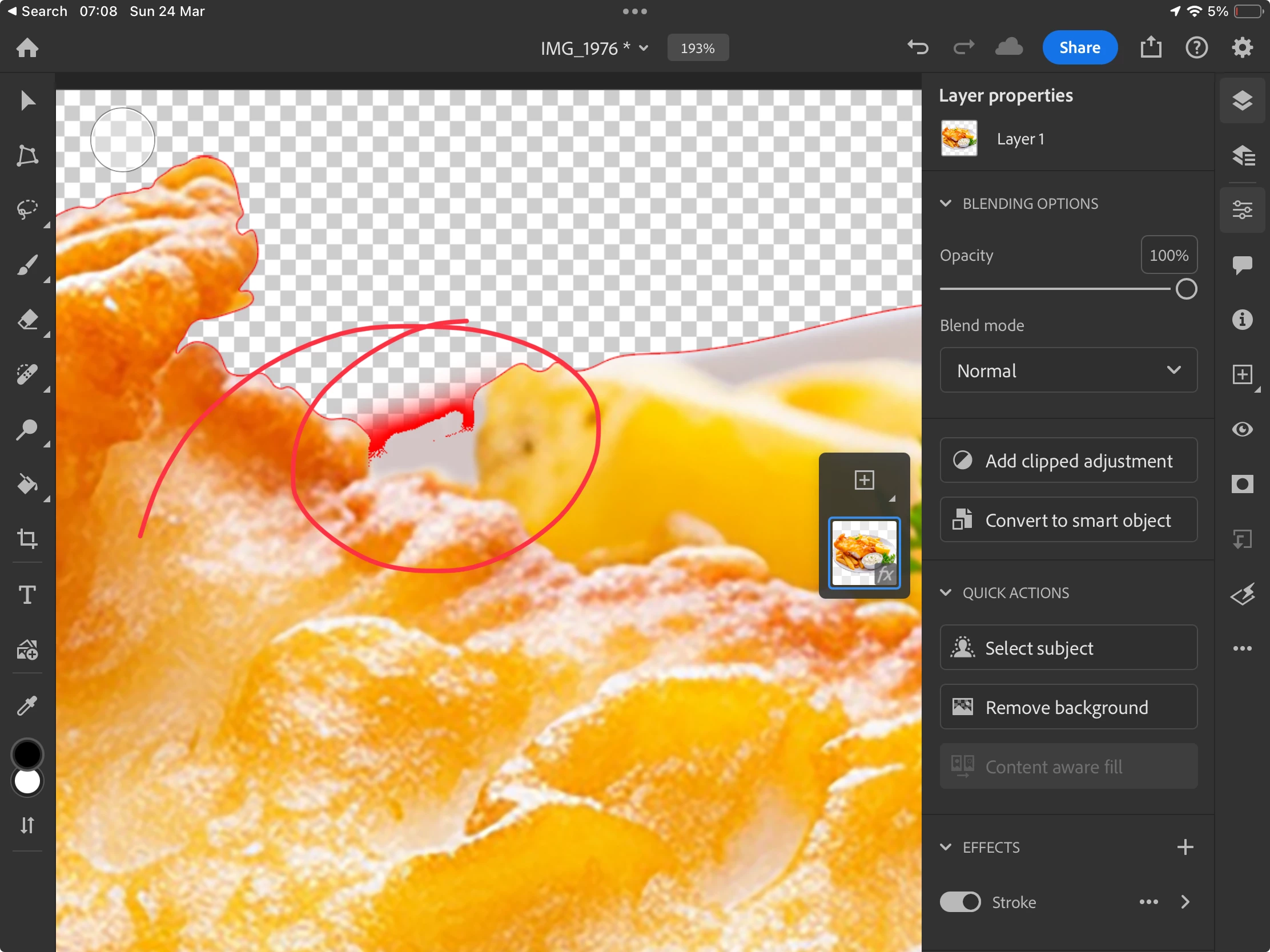The image size is (1270, 952).
Task: Click the blue Share button
Action: 1079,47
